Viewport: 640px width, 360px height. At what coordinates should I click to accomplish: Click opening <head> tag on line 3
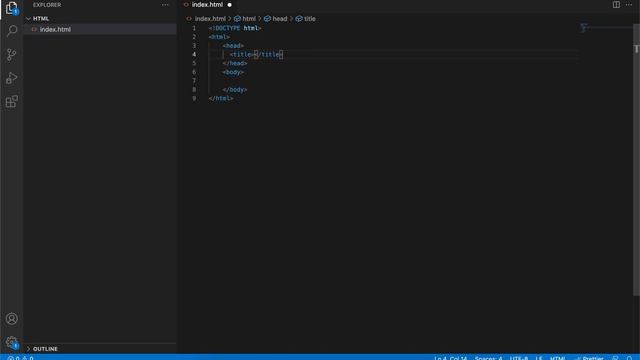coord(233,46)
